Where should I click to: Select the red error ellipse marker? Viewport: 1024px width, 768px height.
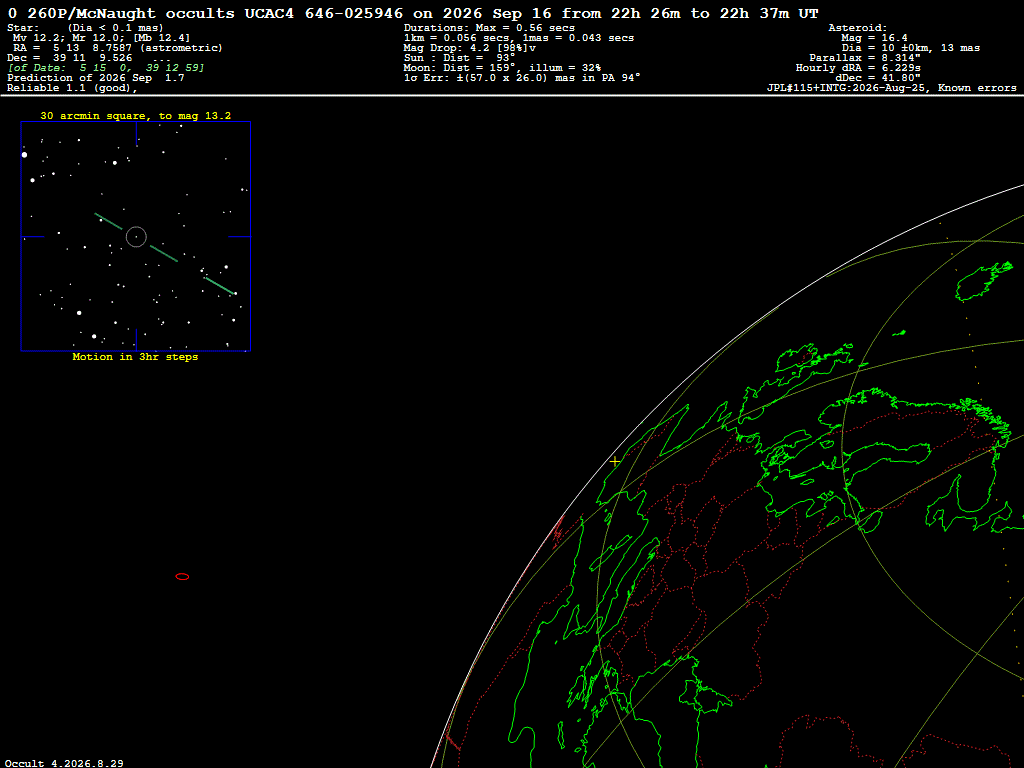(182, 577)
